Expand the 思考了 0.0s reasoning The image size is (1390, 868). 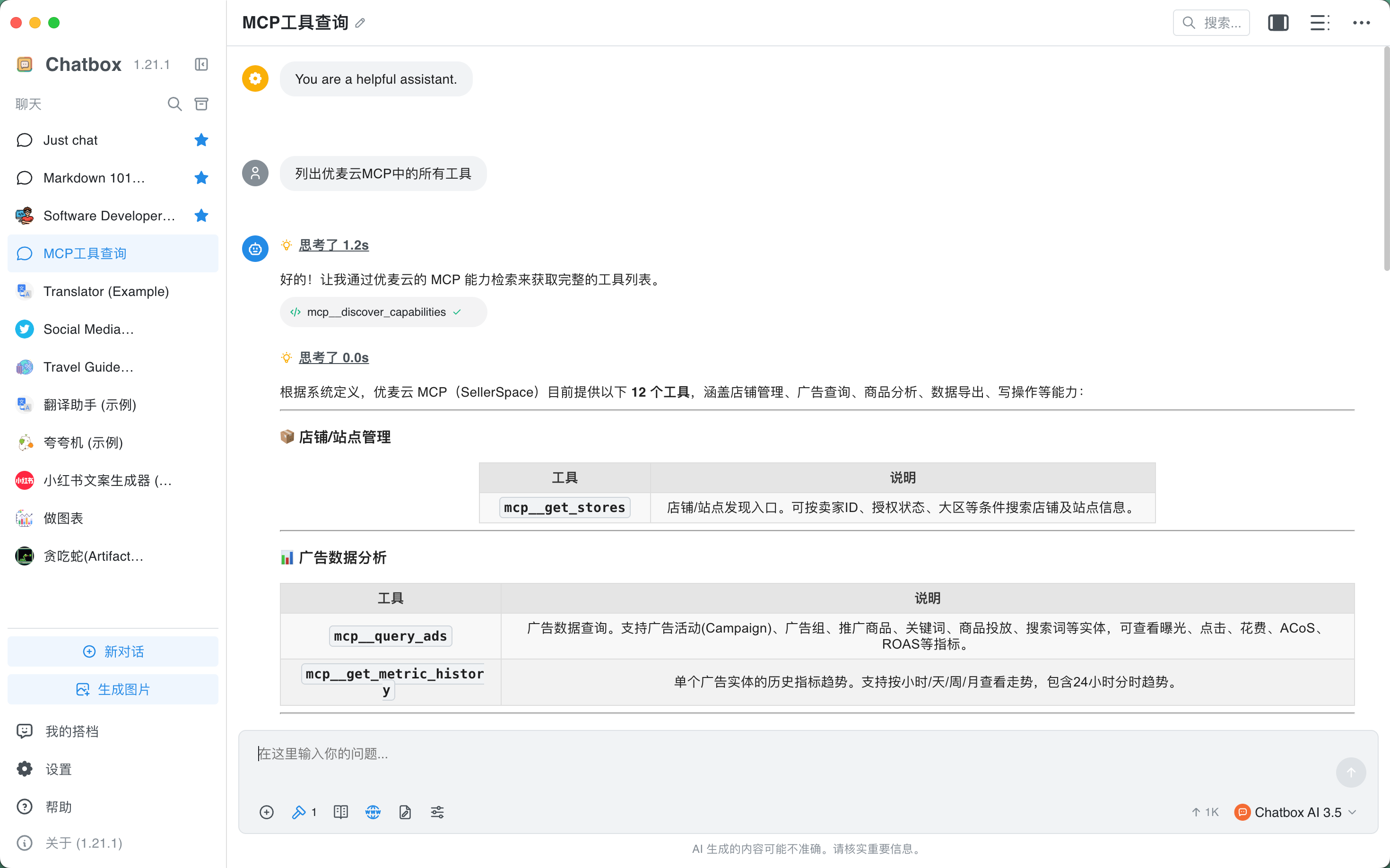coord(334,358)
